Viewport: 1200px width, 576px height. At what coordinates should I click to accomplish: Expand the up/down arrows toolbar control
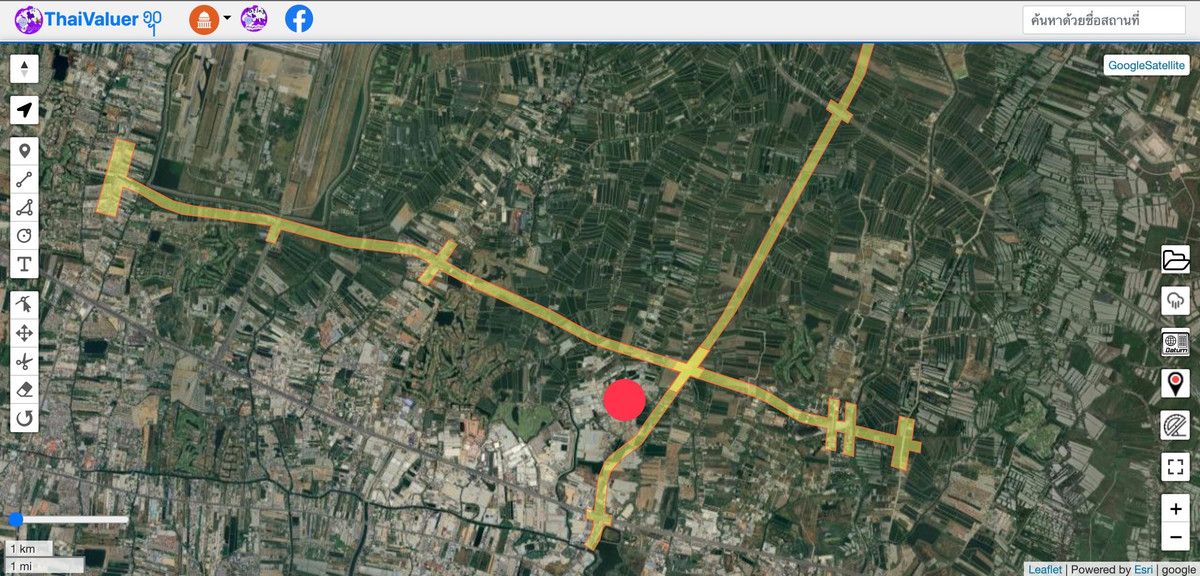point(24,69)
